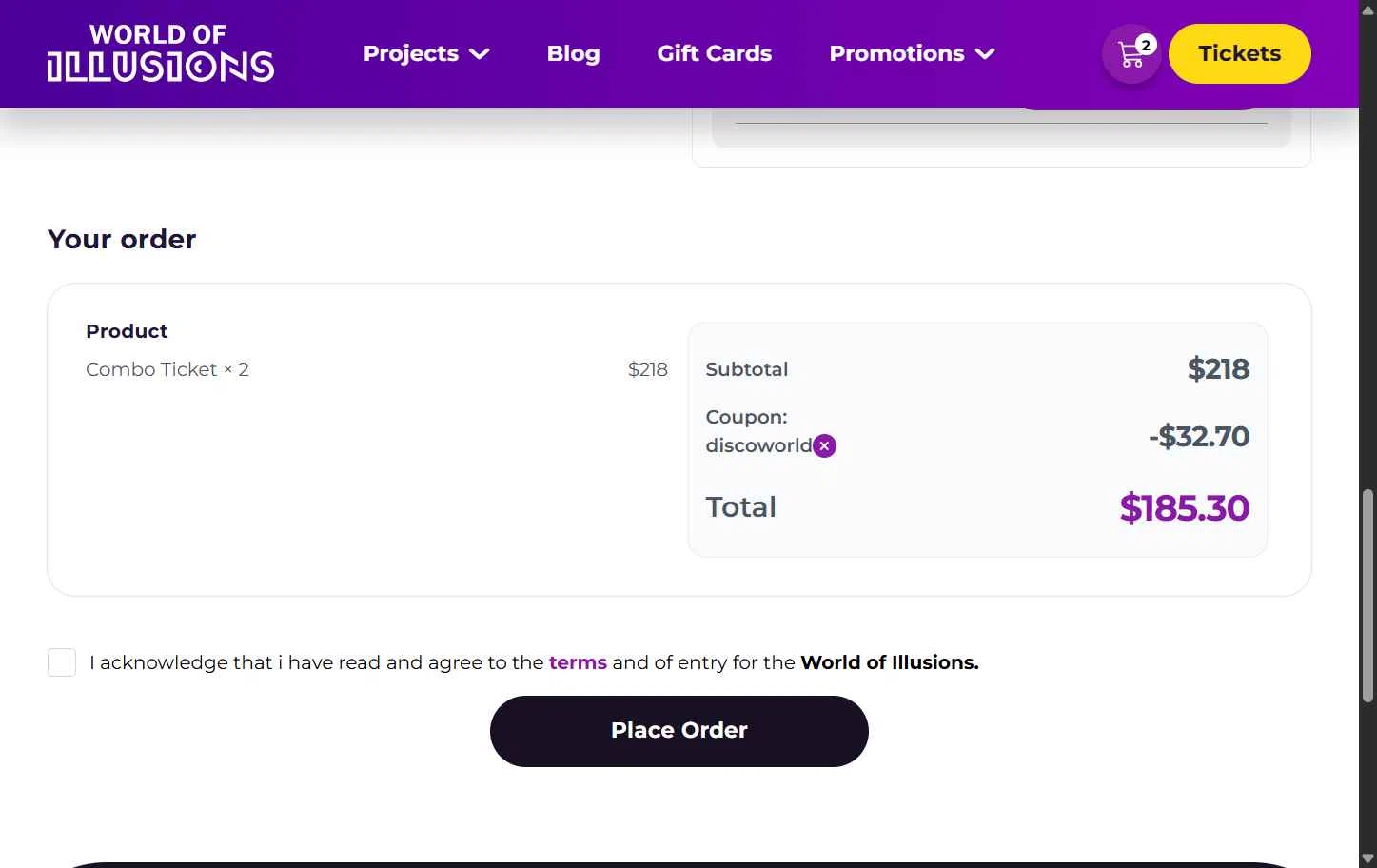The height and width of the screenshot is (868, 1377).
Task: Click the Total label
Action: [740, 507]
